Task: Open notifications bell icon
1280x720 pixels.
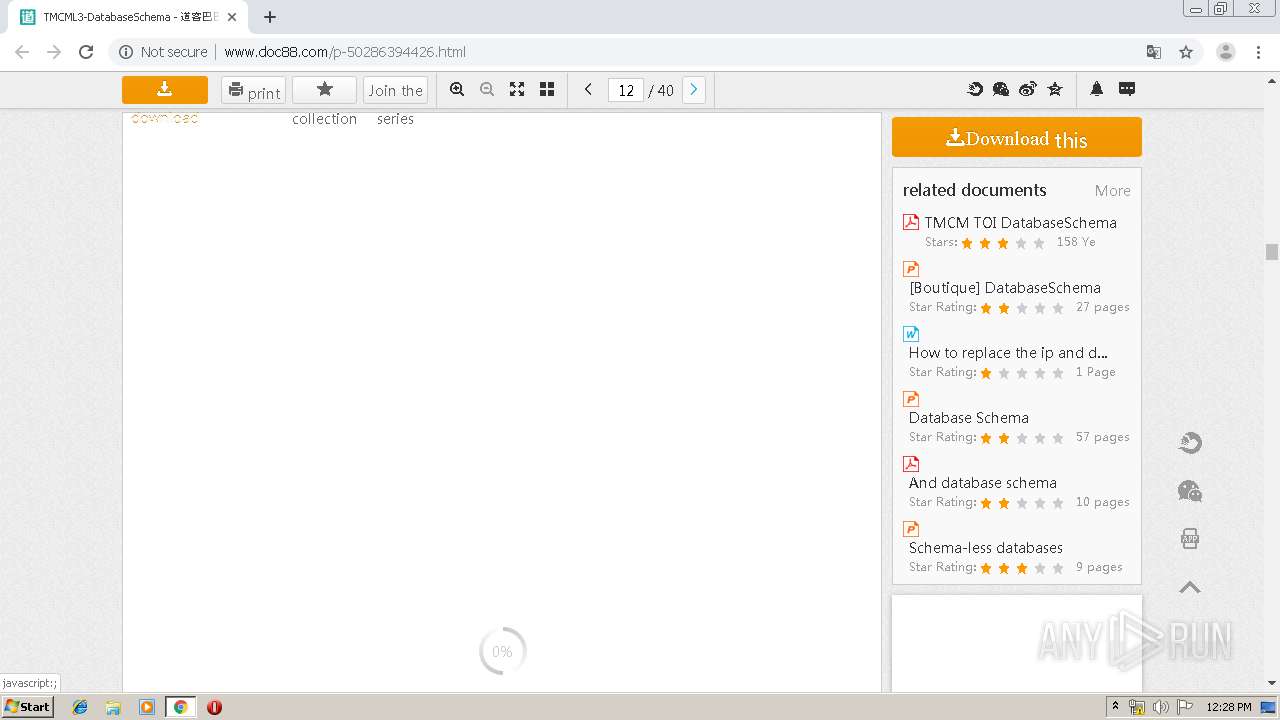Action: [x=1097, y=89]
